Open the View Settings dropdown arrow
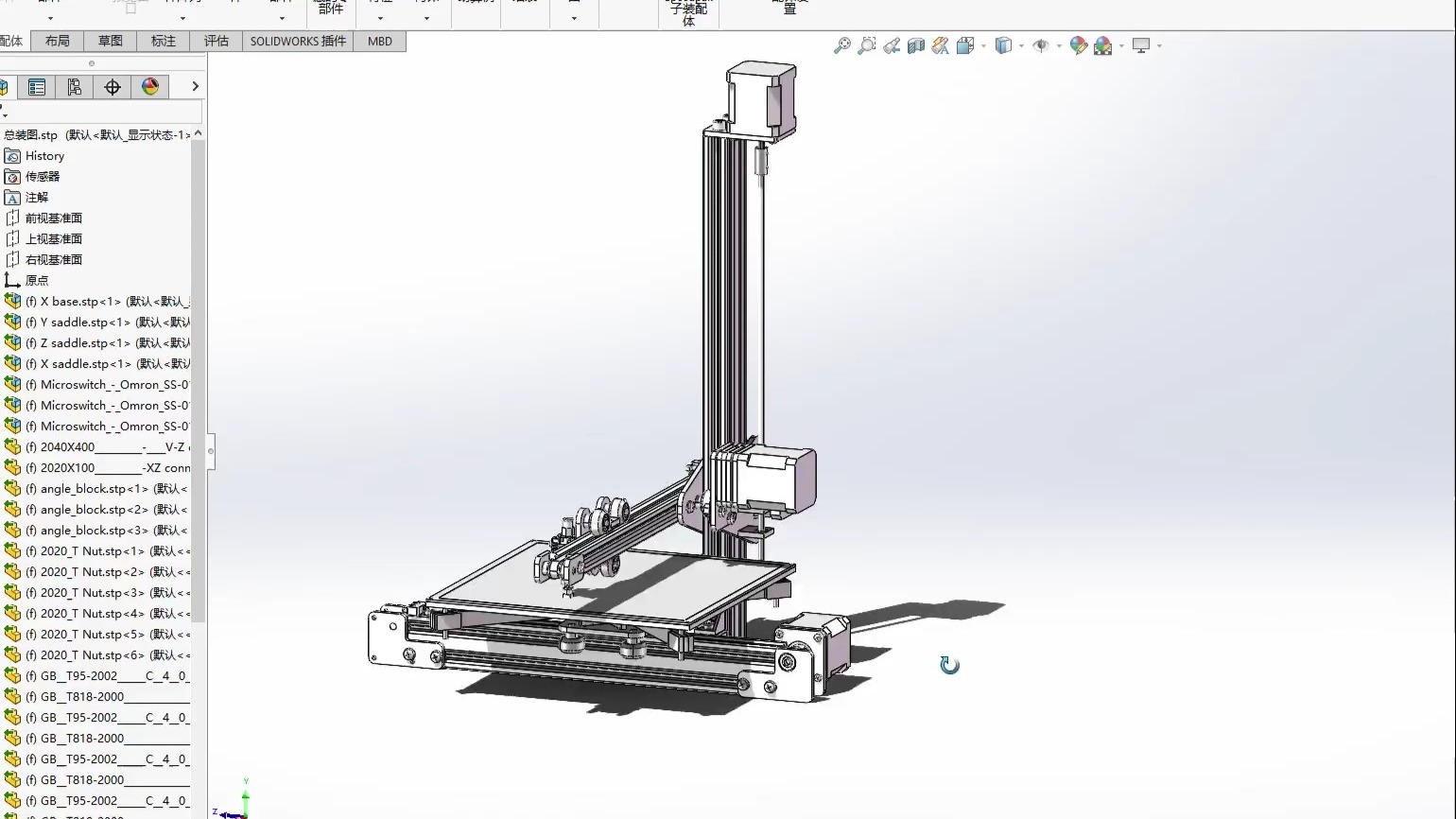The image size is (1456, 819). tap(1159, 45)
